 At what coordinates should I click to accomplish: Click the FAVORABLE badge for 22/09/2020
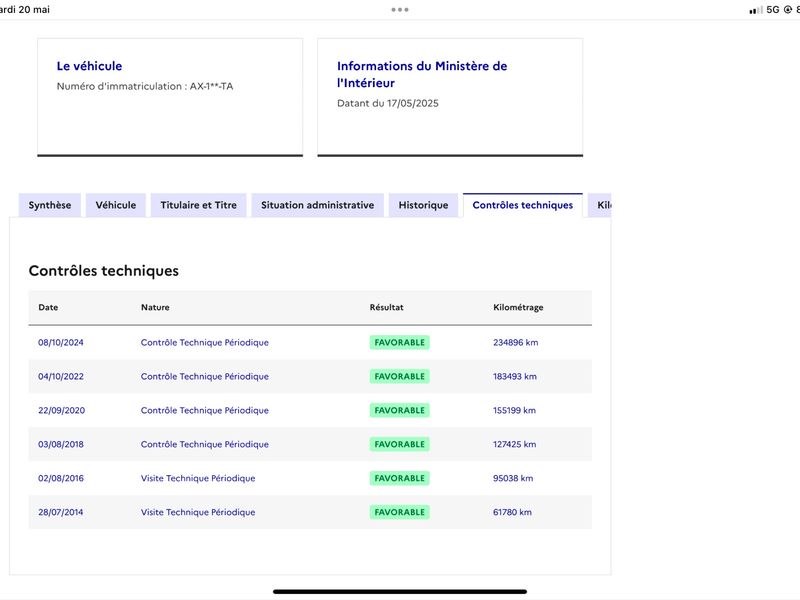point(399,410)
